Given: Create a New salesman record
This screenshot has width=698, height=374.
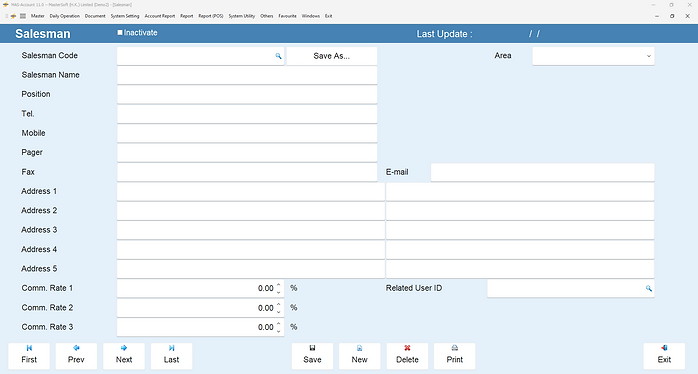Looking at the screenshot, I should (360, 356).
